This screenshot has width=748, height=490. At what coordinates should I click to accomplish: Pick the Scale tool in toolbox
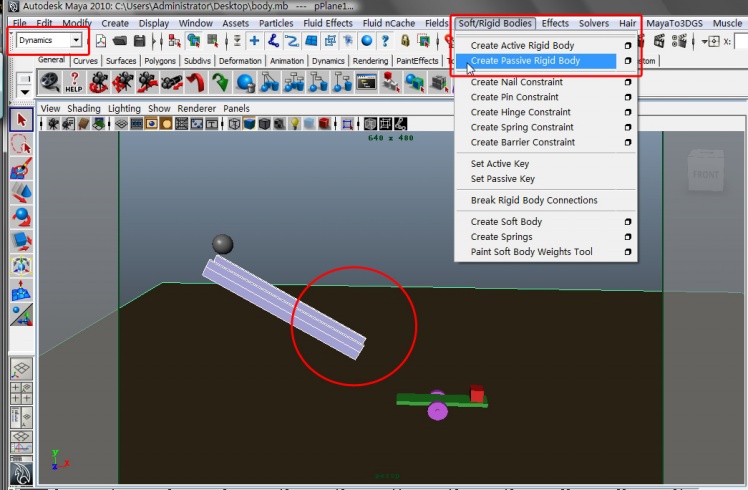click(x=21, y=241)
